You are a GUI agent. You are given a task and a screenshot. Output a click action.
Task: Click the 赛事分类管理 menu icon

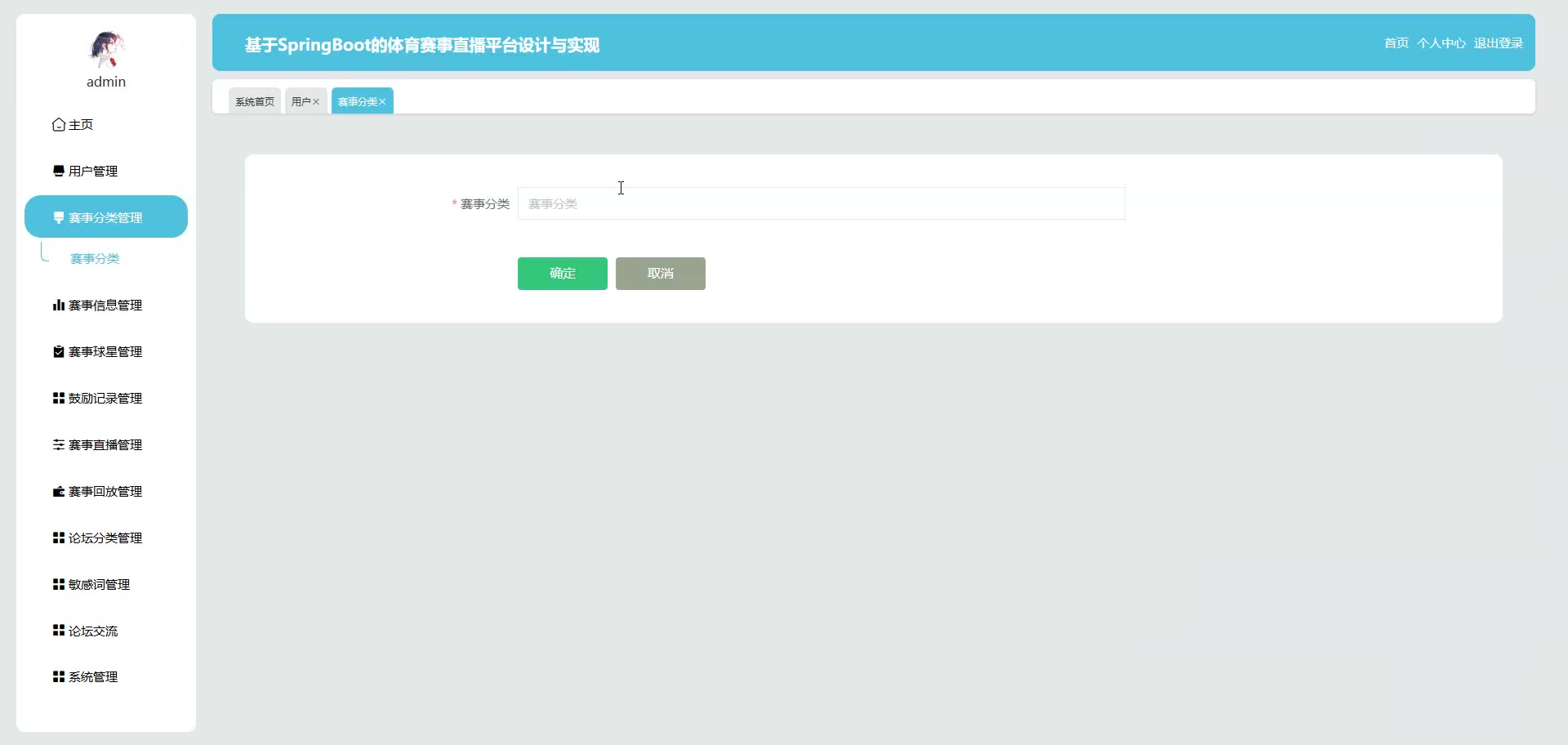(x=59, y=218)
